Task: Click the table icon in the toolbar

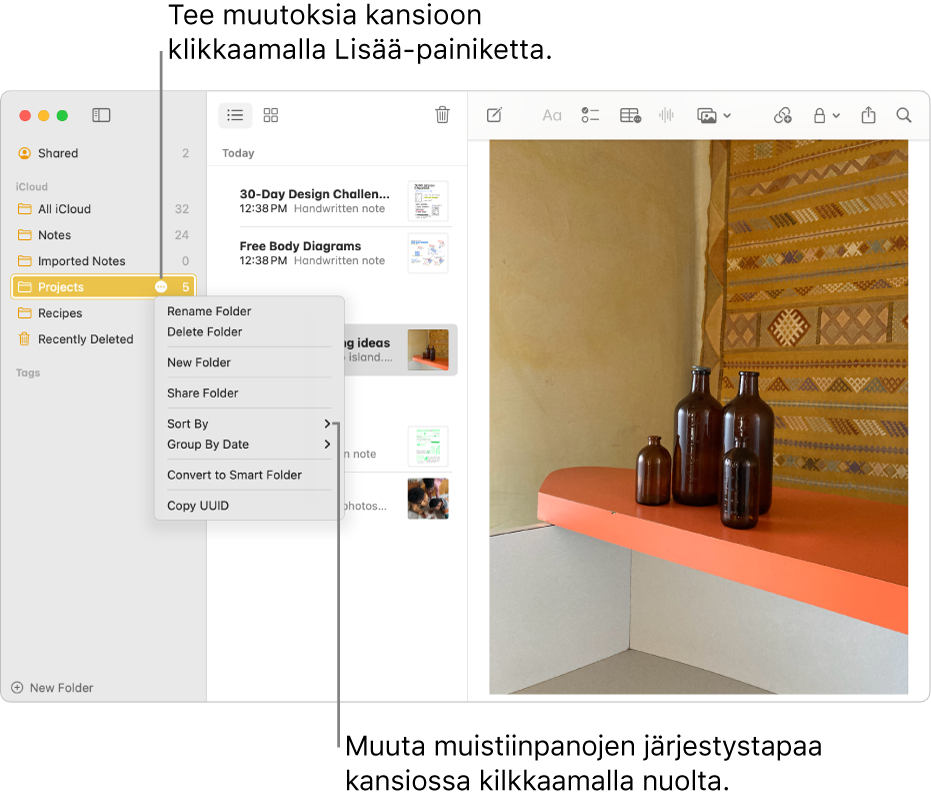Action: 630,116
